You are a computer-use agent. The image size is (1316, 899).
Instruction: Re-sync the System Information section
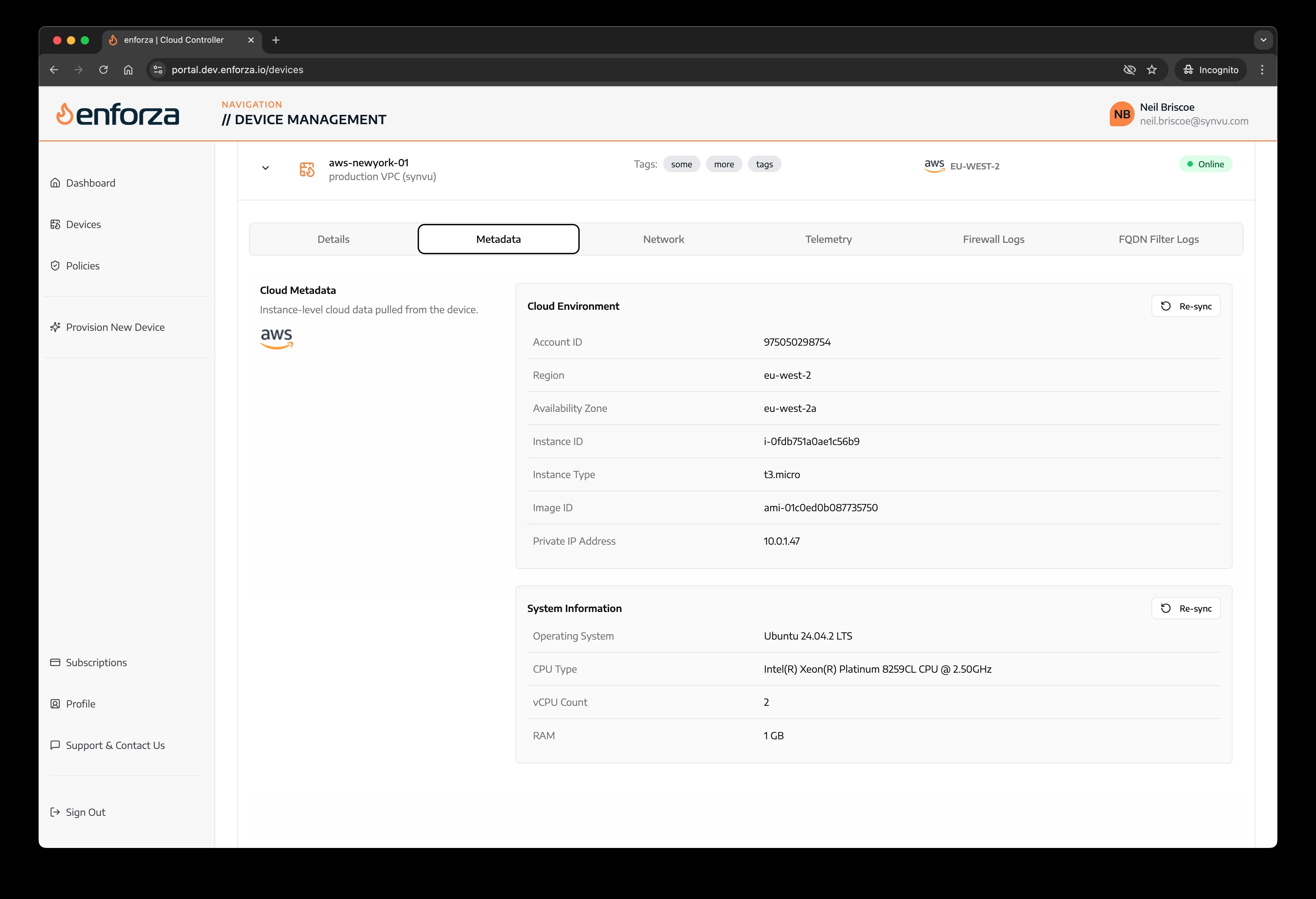pos(1186,608)
